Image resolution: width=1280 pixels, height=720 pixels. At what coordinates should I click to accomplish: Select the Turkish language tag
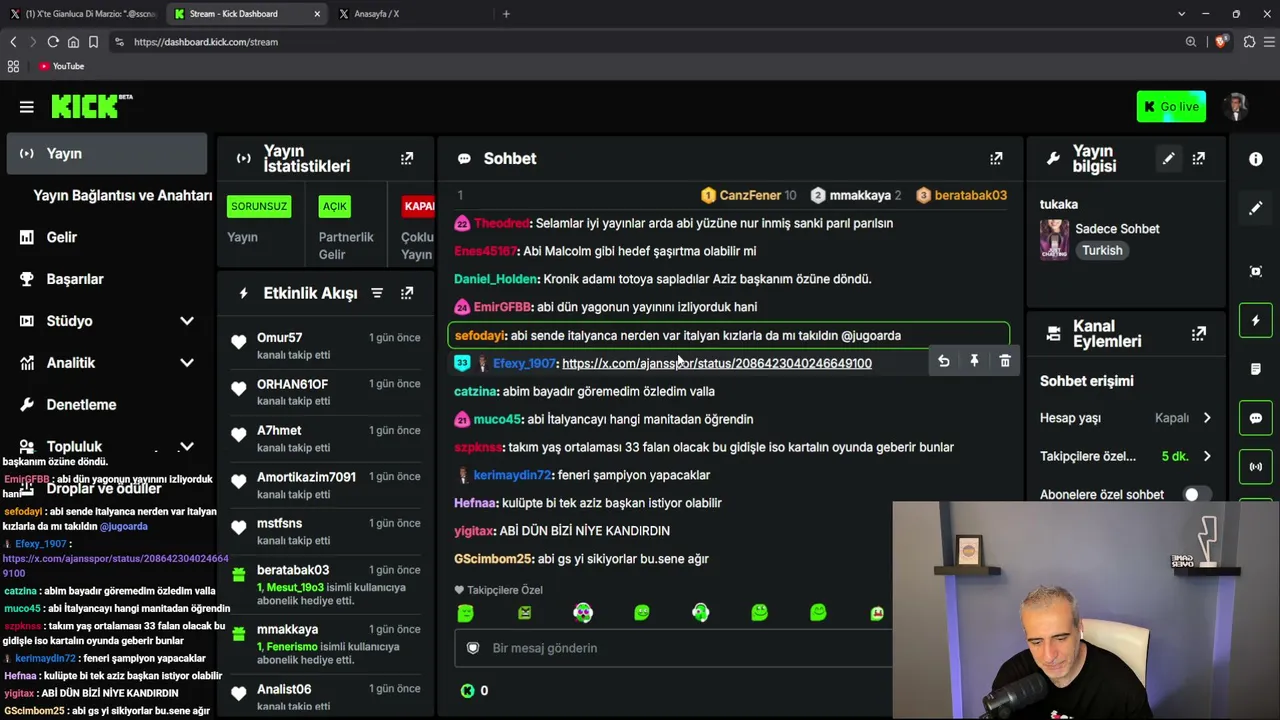(1102, 251)
